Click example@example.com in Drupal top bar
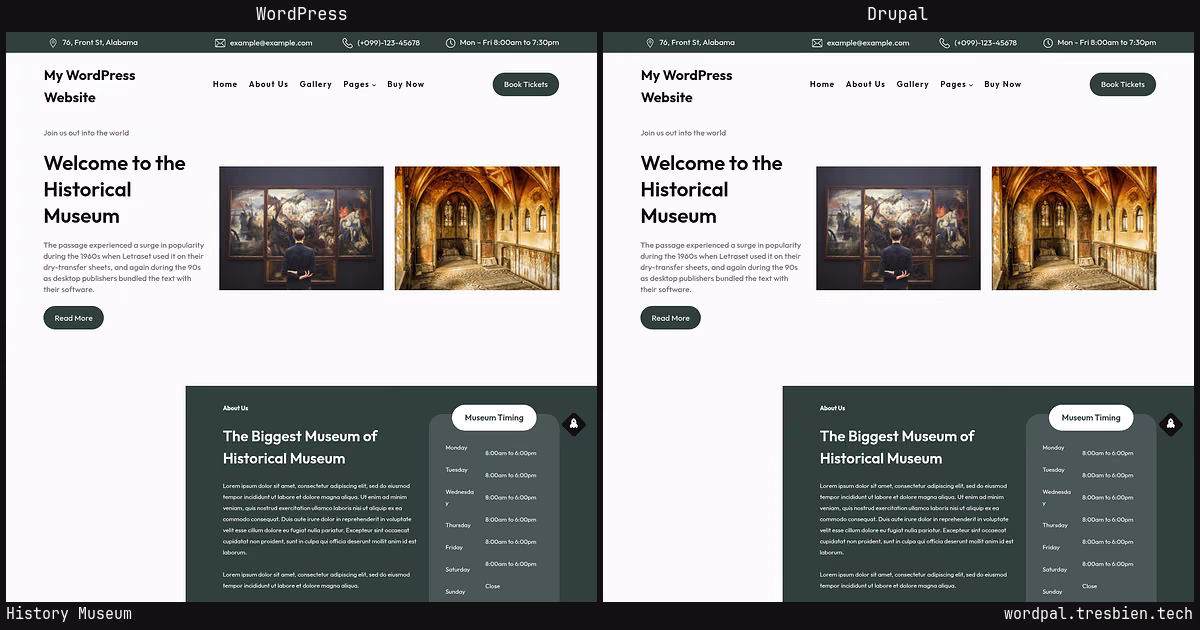Screen dimensions: 1200x630 [x=868, y=43]
